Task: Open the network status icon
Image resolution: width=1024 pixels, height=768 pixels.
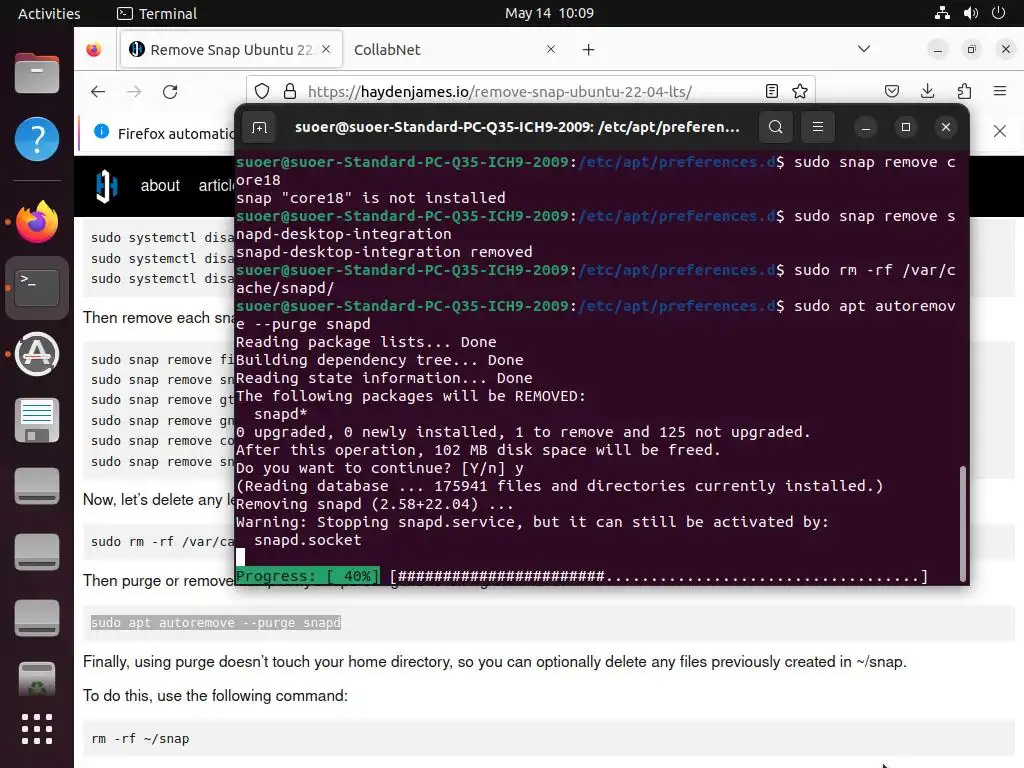Action: click(942, 13)
